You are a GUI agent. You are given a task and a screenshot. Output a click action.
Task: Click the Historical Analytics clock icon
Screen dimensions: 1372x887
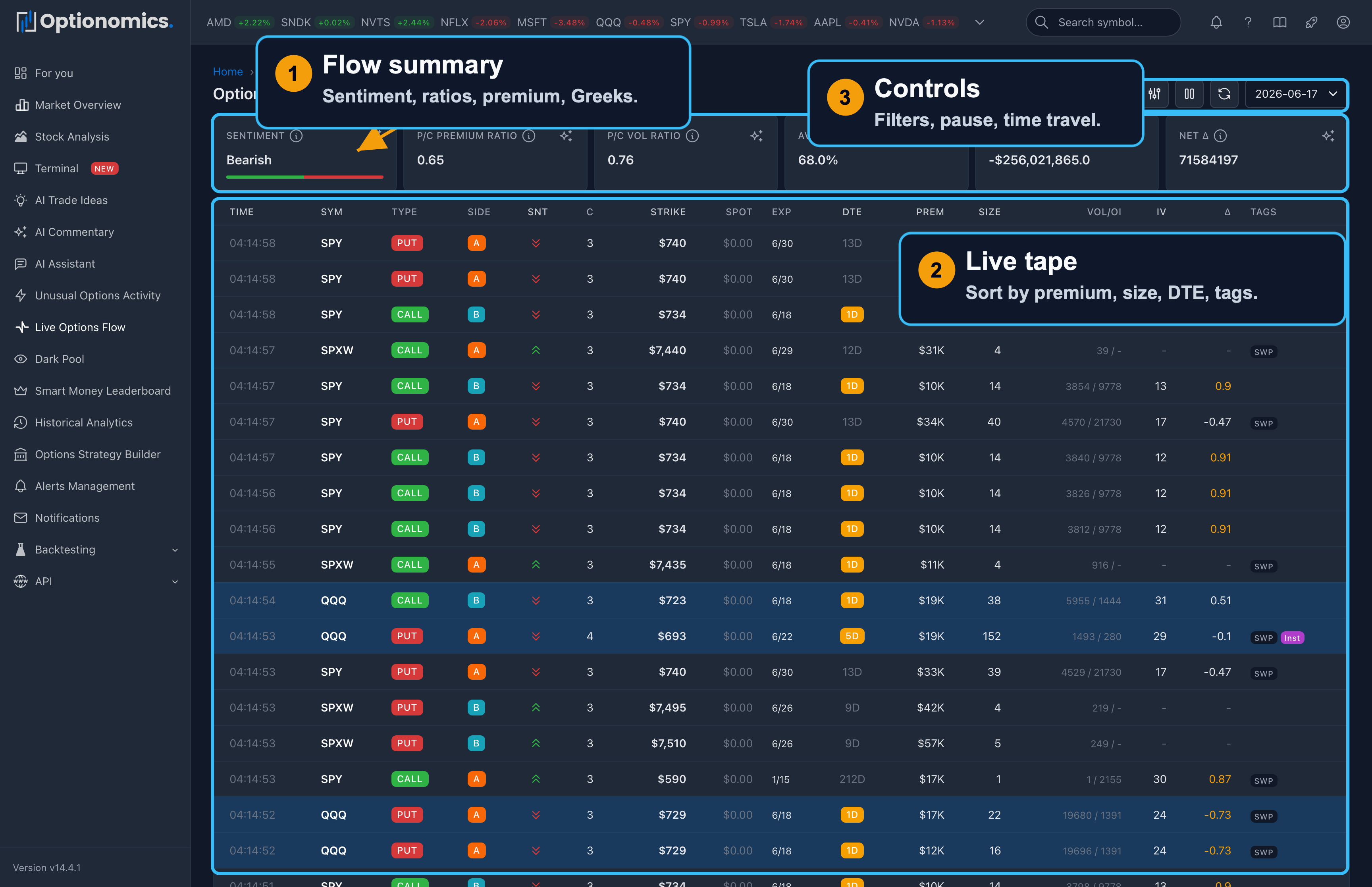point(21,422)
